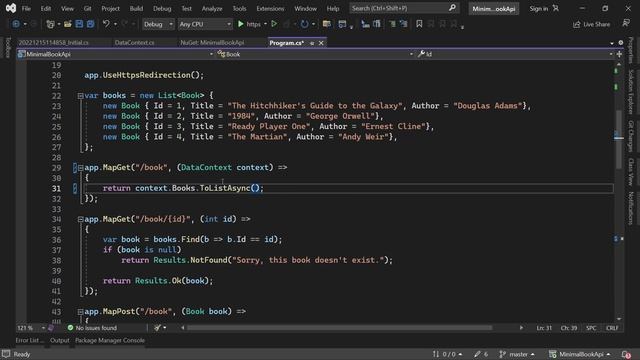640x360 pixels.
Task: Click the green No issues found checkmark
Action: (x=70, y=328)
